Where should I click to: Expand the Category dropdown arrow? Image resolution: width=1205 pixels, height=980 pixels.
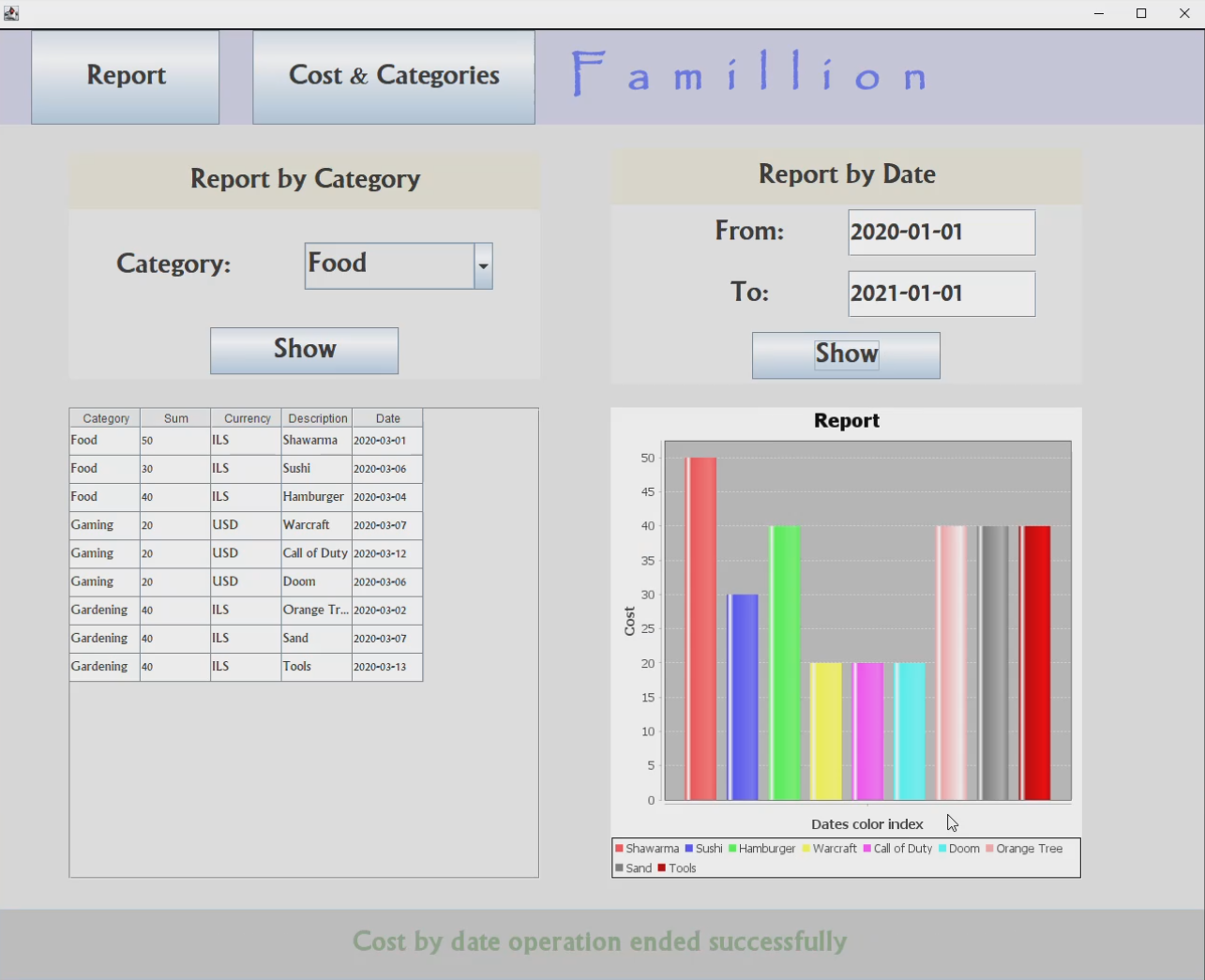483,265
